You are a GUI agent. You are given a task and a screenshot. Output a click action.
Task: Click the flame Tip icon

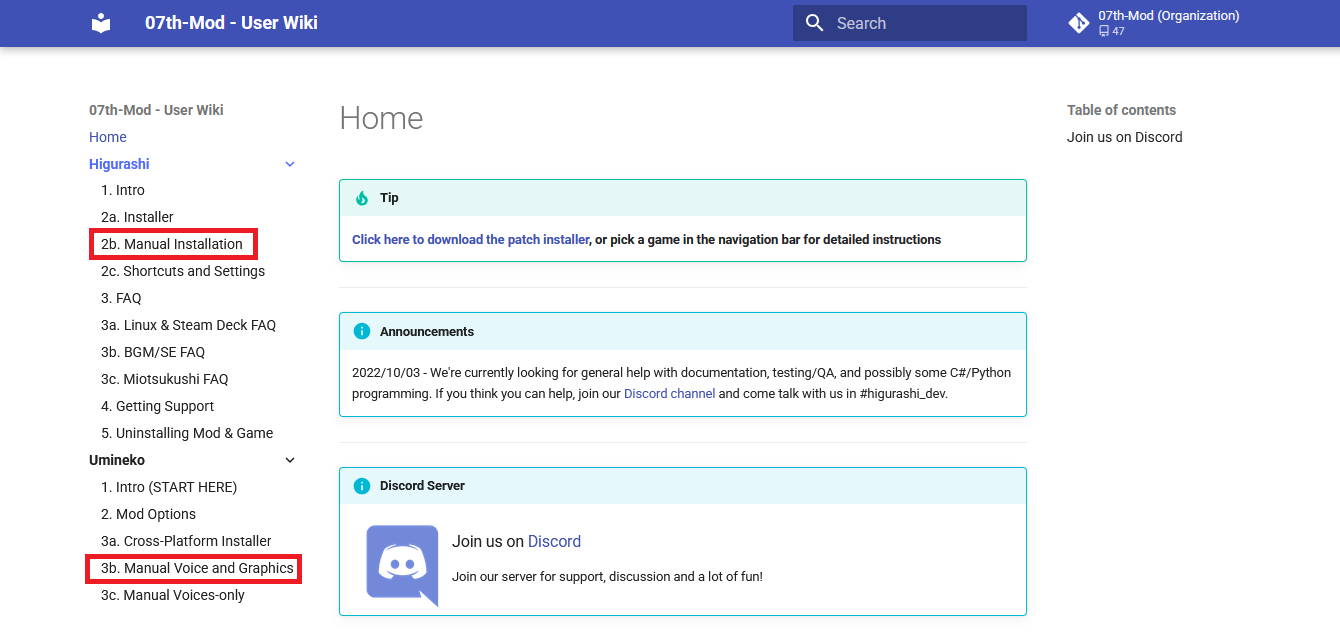click(x=362, y=198)
